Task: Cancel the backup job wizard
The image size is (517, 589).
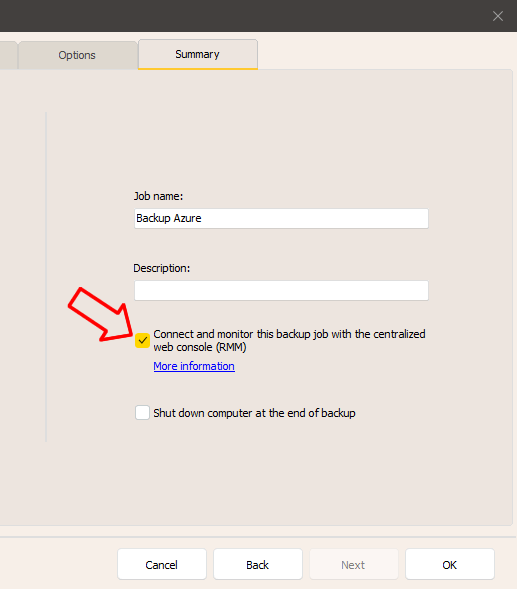Action: pyautogui.click(x=162, y=564)
